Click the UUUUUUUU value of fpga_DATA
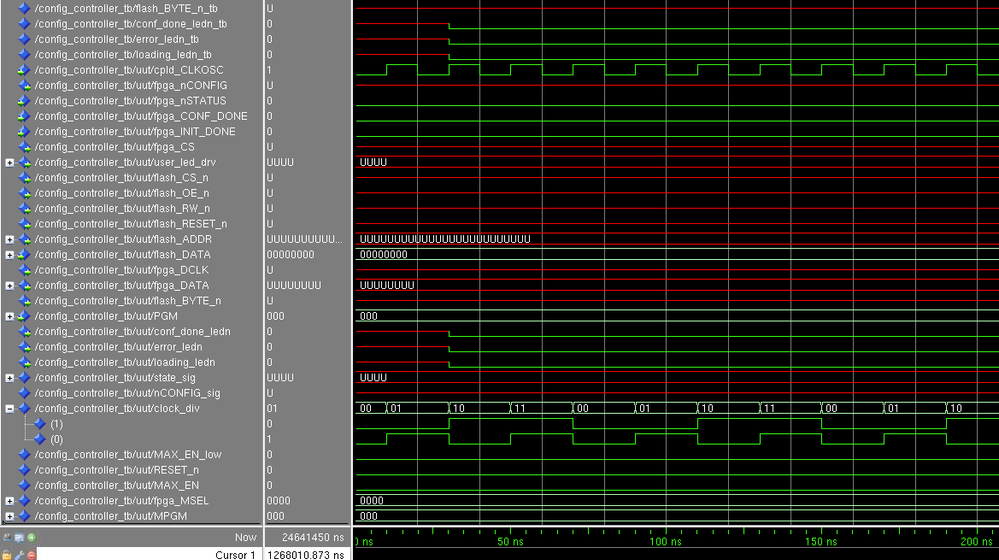 point(294,285)
